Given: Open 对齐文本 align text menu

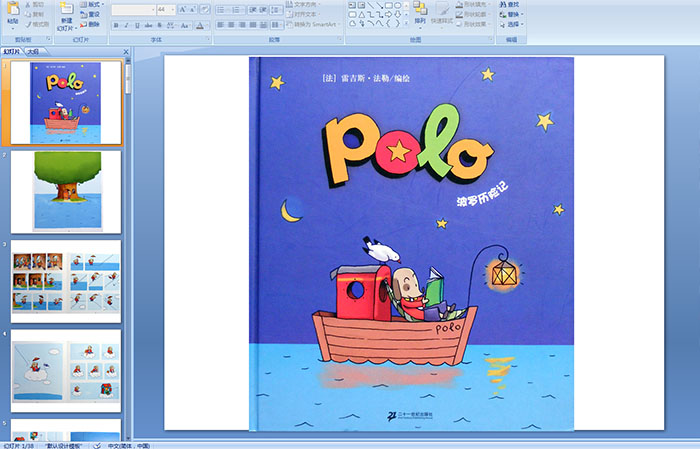Looking at the screenshot, I should point(304,14).
